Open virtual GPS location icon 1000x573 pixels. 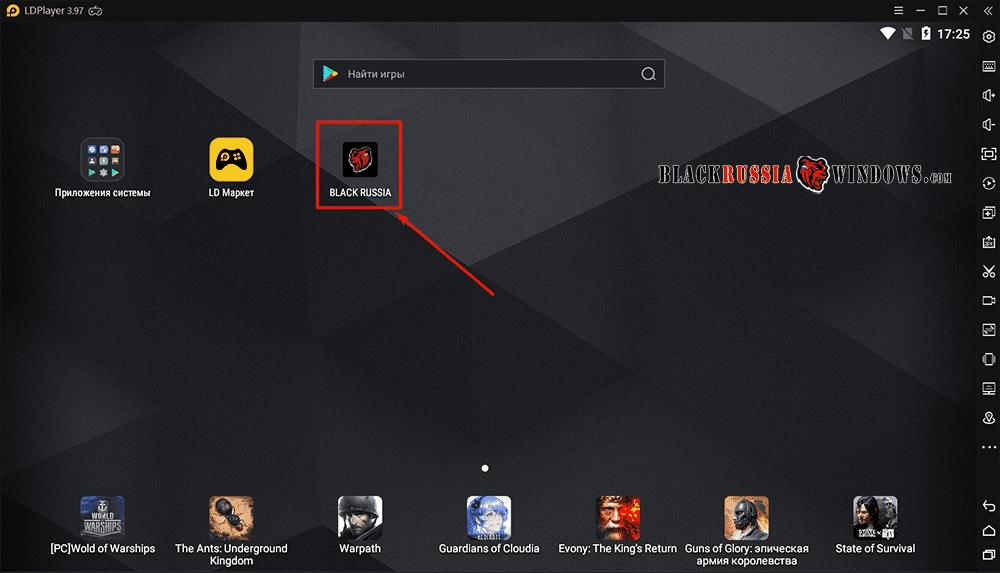pyautogui.click(x=989, y=418)
